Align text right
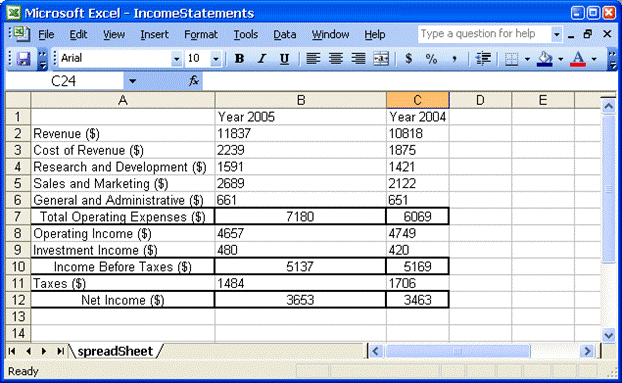 358,59
